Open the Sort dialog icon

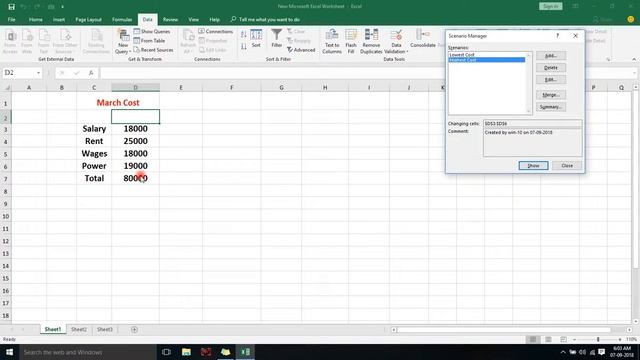pyautogui.click(x=256, y=38)
